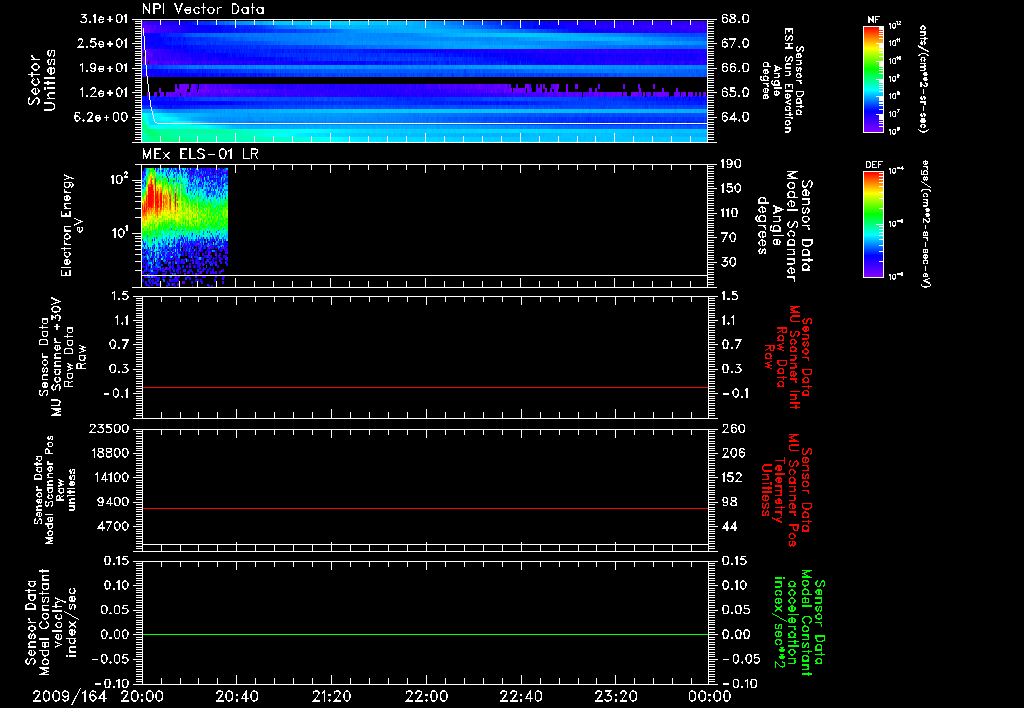Image resolution: width=1024 pixels, height=708 pixels.
Task: Click the "1.2e+01" Sector axis tick
Action: 104,93
